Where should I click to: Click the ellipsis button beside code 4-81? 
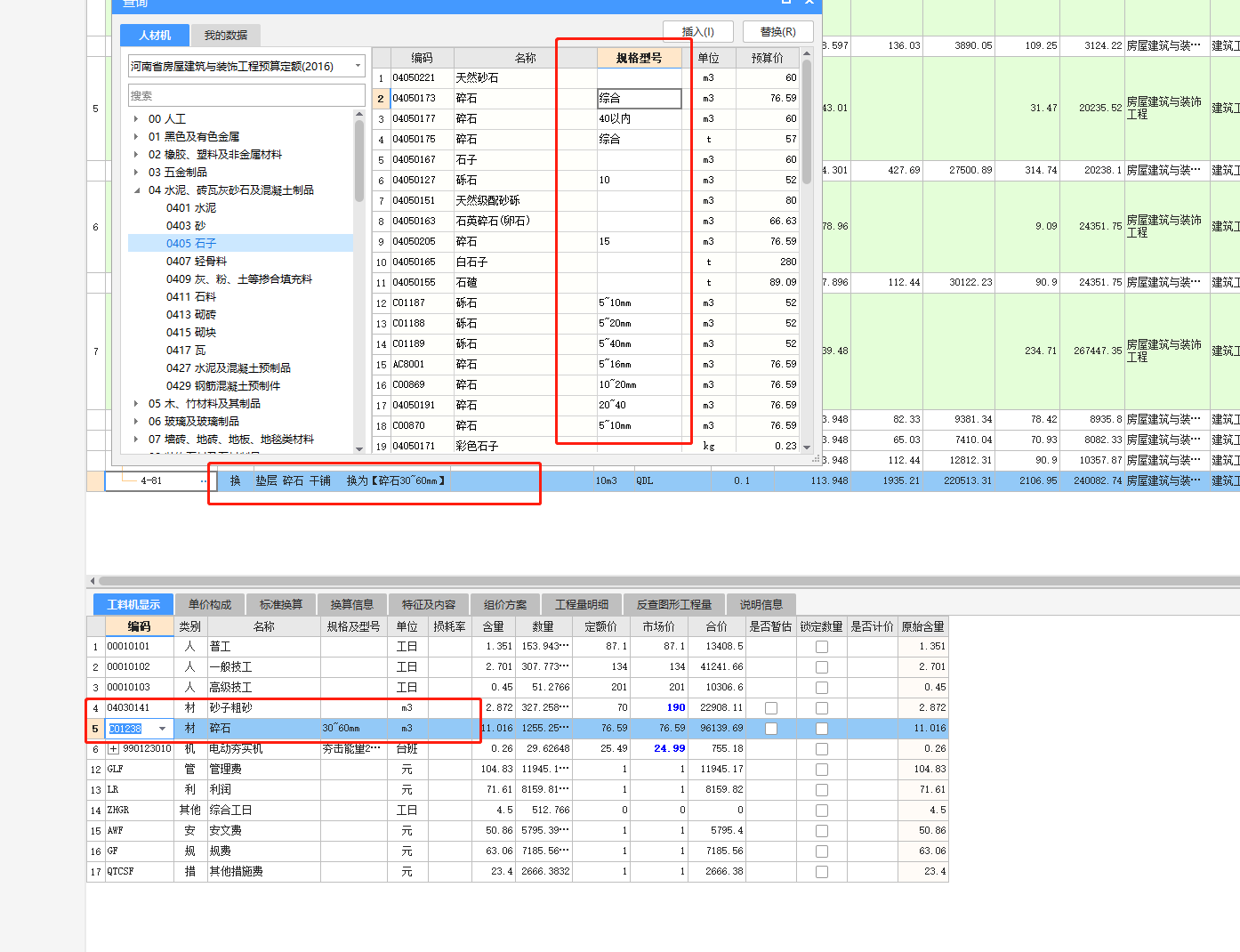click(x=204, y=481)
